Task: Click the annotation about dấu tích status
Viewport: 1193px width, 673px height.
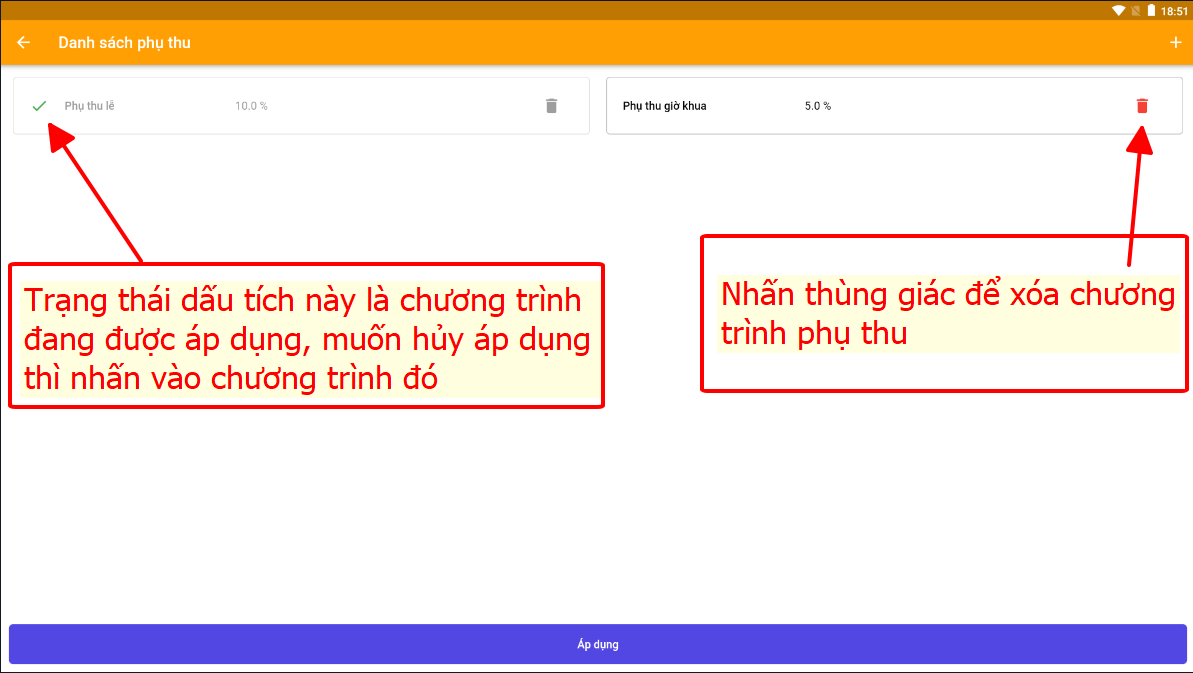Action: [306, 336]
